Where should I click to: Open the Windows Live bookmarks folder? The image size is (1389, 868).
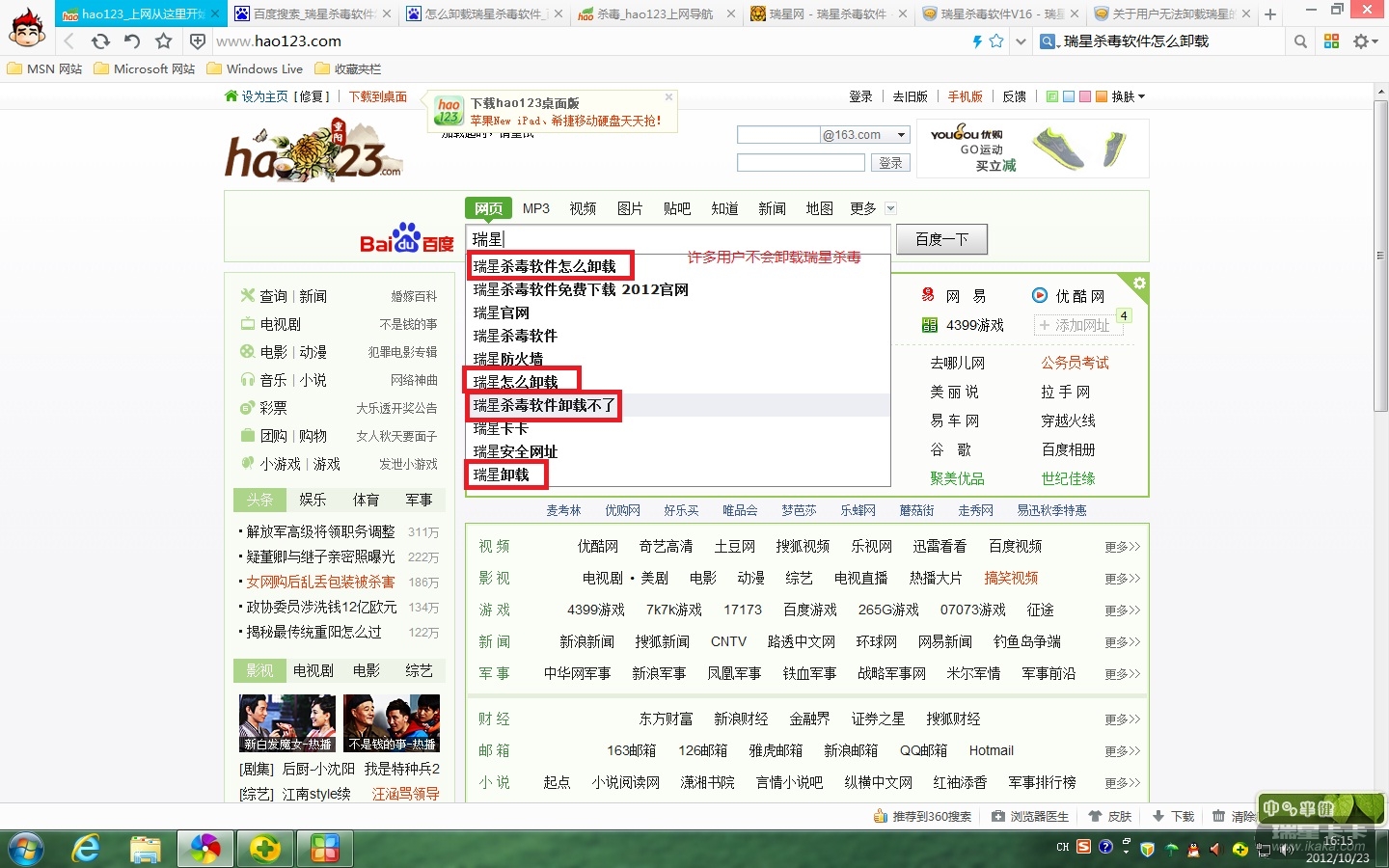[x=255, y=68]
